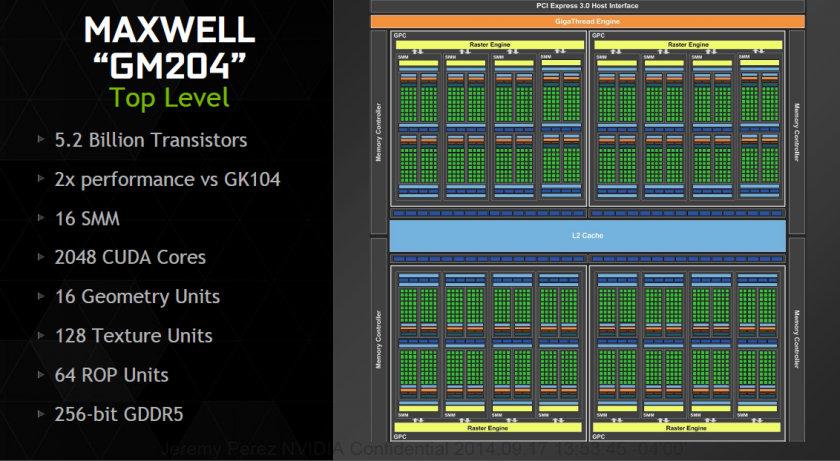840x461 pixels.
Task: Click the bullet arrow beside "16 SMM"
Action: [x=41, y=217]
